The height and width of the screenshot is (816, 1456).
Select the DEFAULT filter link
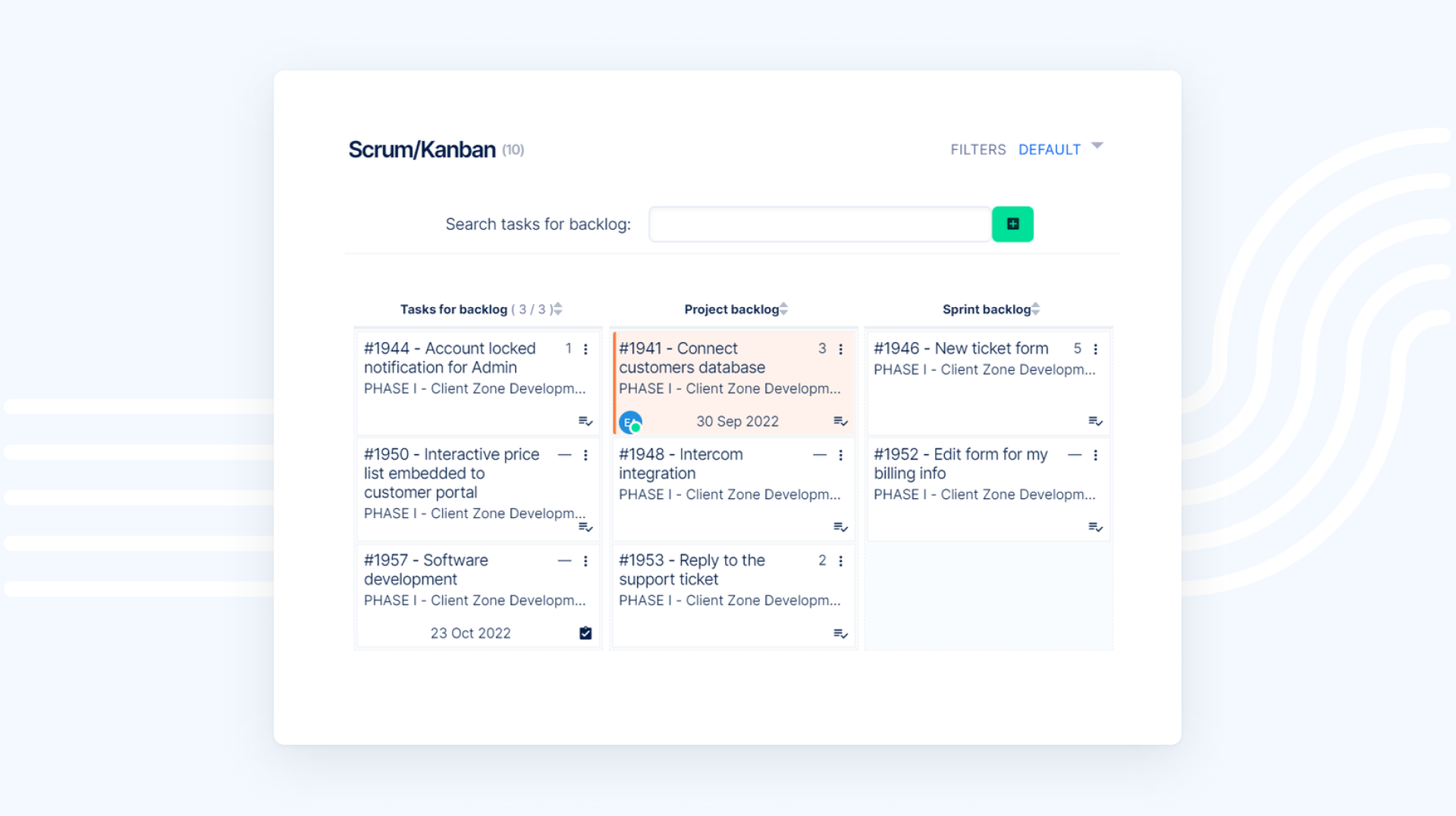click(x=1049, y=149)
